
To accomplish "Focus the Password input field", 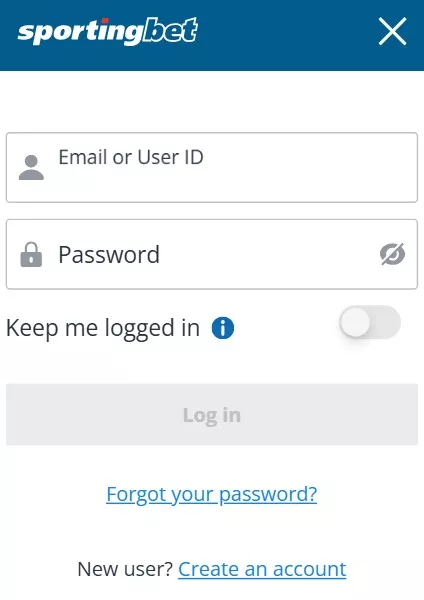I will coord(212,254).
